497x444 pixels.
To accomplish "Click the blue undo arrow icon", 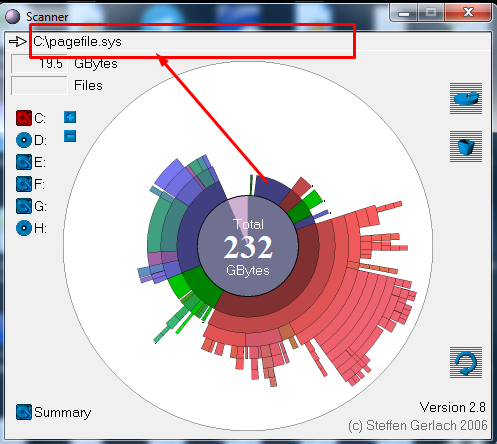I will coord(466,362).
